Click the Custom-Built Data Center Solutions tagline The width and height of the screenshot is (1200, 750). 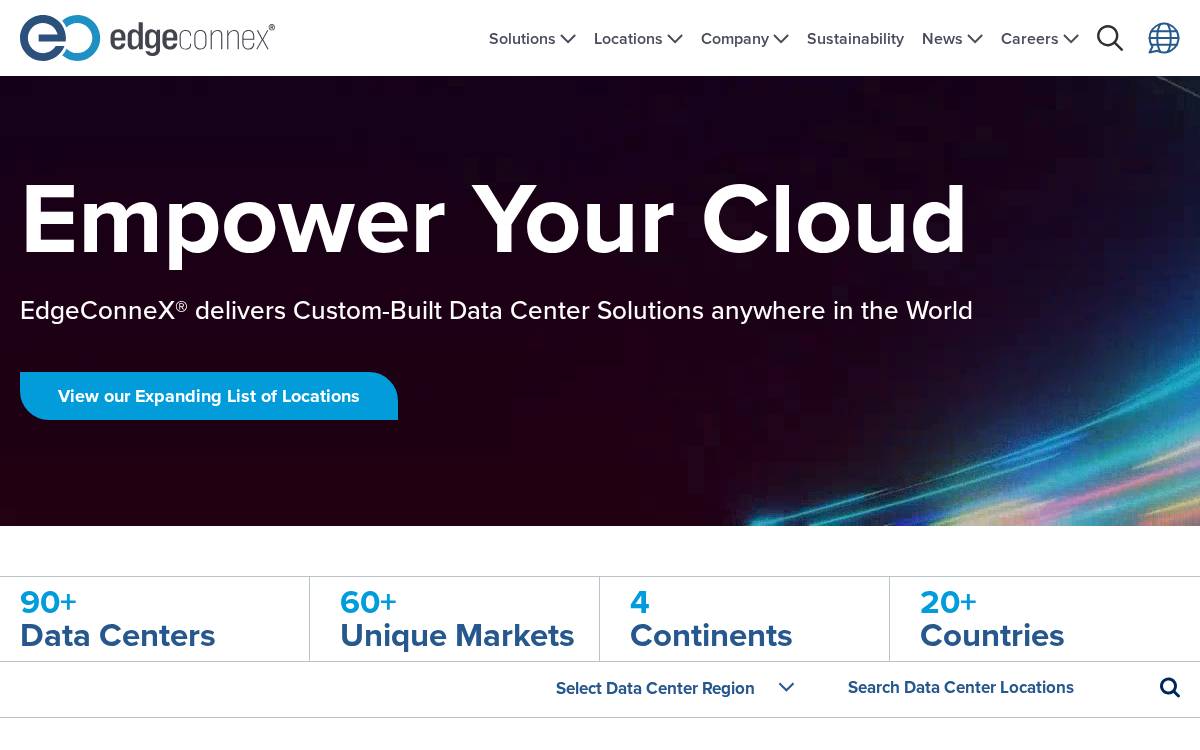pos(496,311)
